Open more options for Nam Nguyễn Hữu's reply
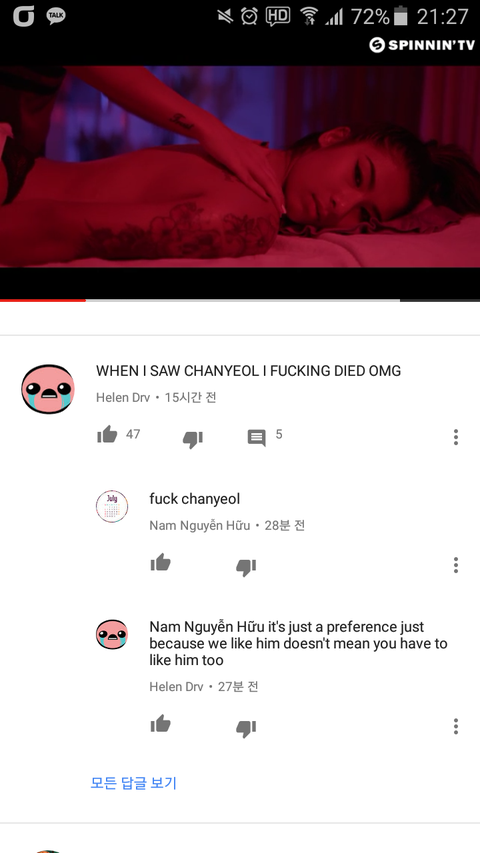480x853 pixels. coord(456,565)
